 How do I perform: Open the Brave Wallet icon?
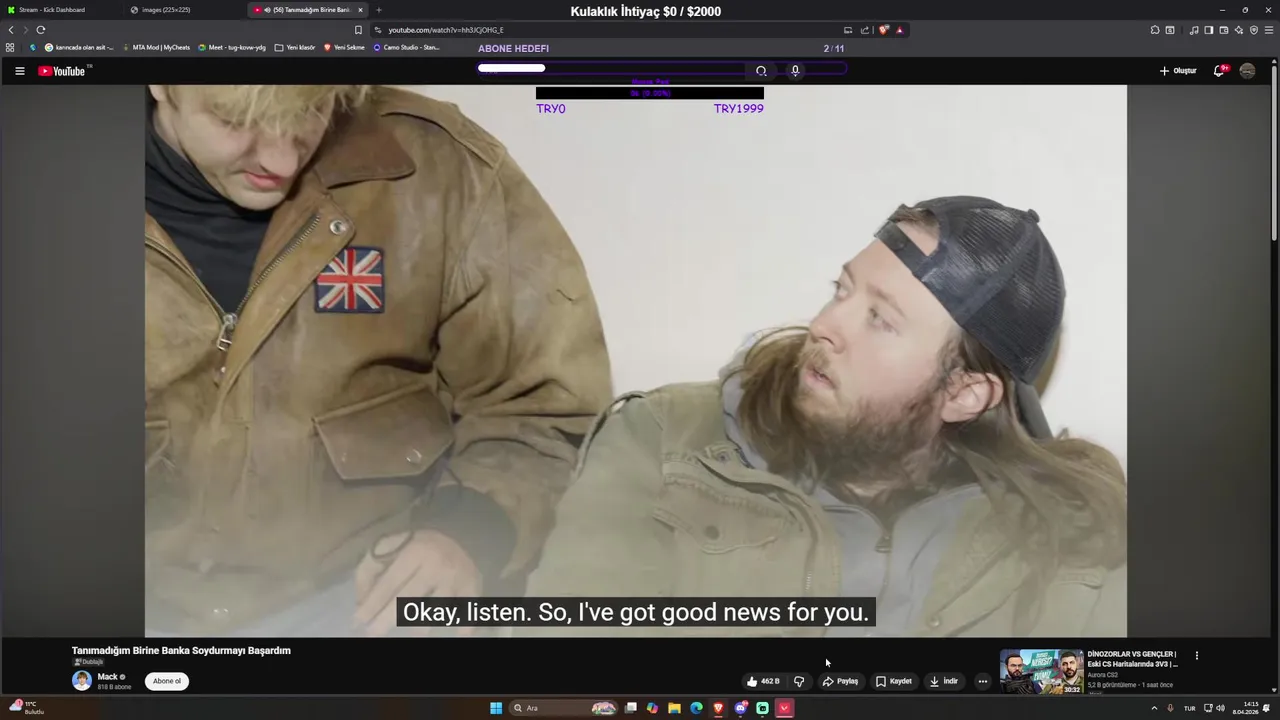1224,30
